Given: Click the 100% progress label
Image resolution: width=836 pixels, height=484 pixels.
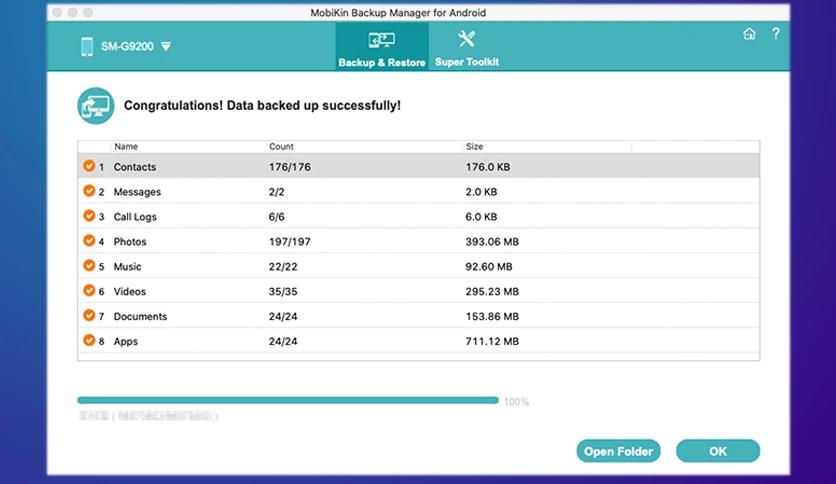Looking at the screenshot, I should click(x=517, y=402).
